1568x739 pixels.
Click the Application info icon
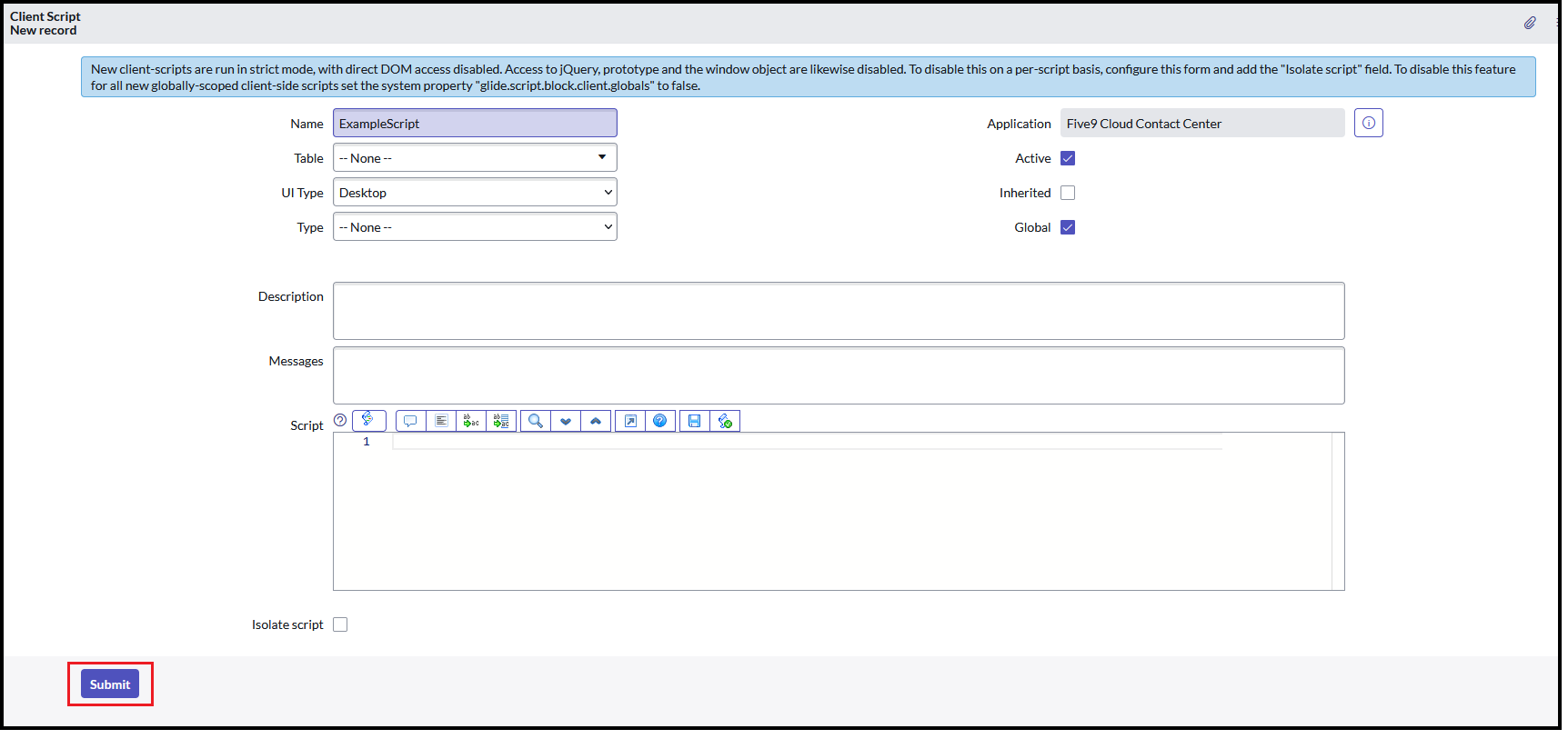1369,123
